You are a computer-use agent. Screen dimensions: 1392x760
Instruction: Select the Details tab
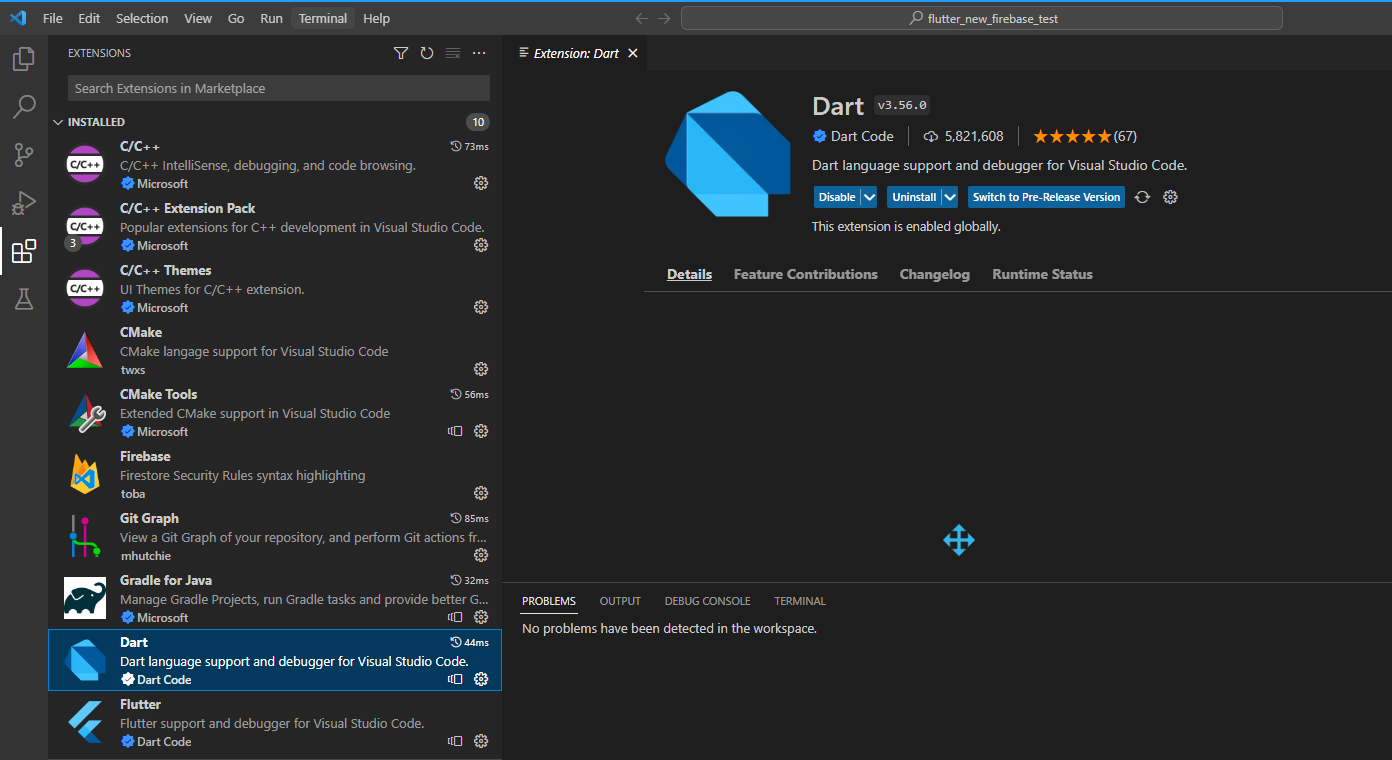pyautogui.click(x=689, y=274)
